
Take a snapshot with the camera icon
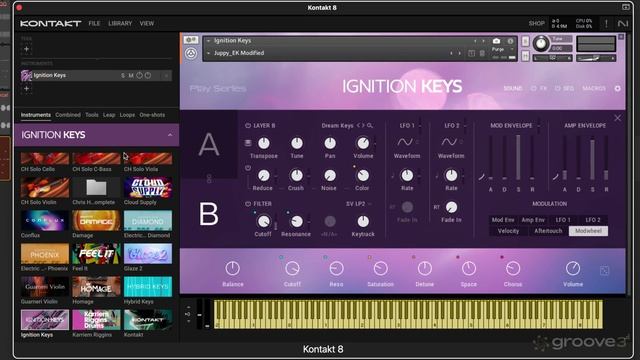[496, 41]
